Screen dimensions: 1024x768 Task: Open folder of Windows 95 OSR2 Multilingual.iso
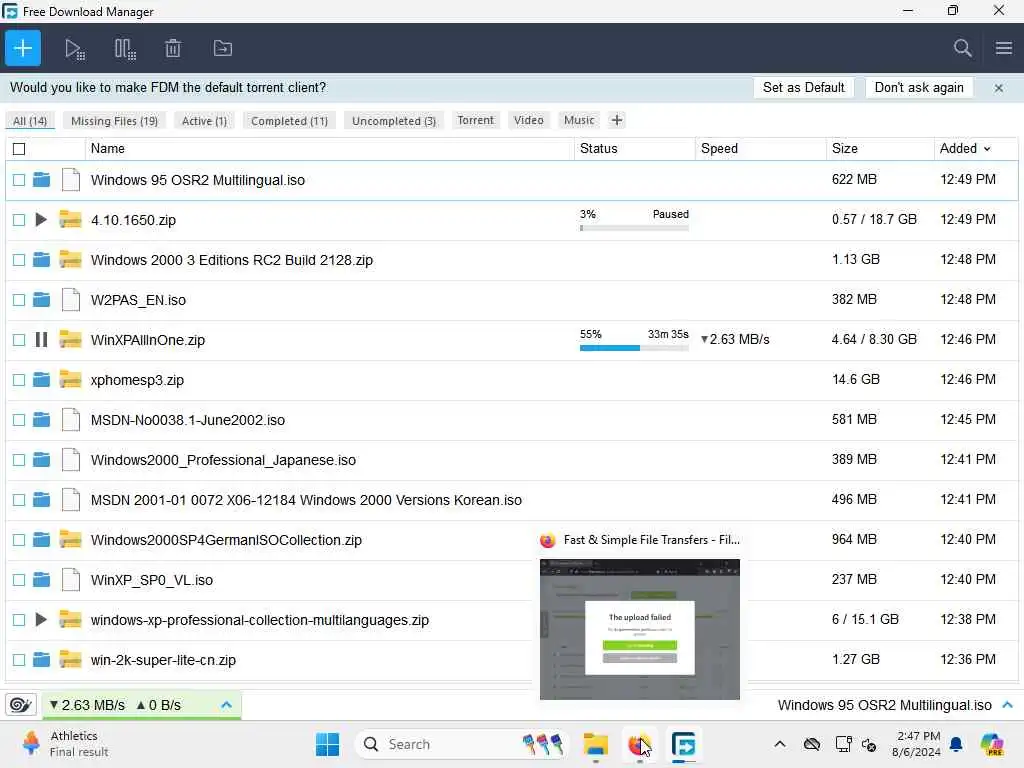pyautogui.click(x=41, y=180)
